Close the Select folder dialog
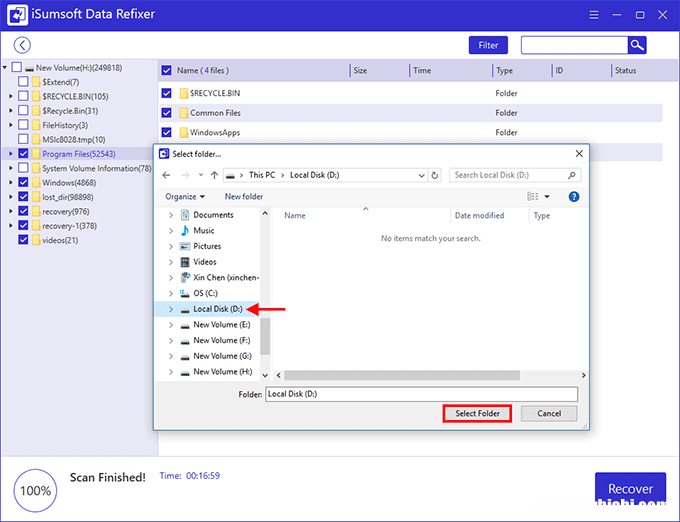The image size is (680, 522). (579, 154)
